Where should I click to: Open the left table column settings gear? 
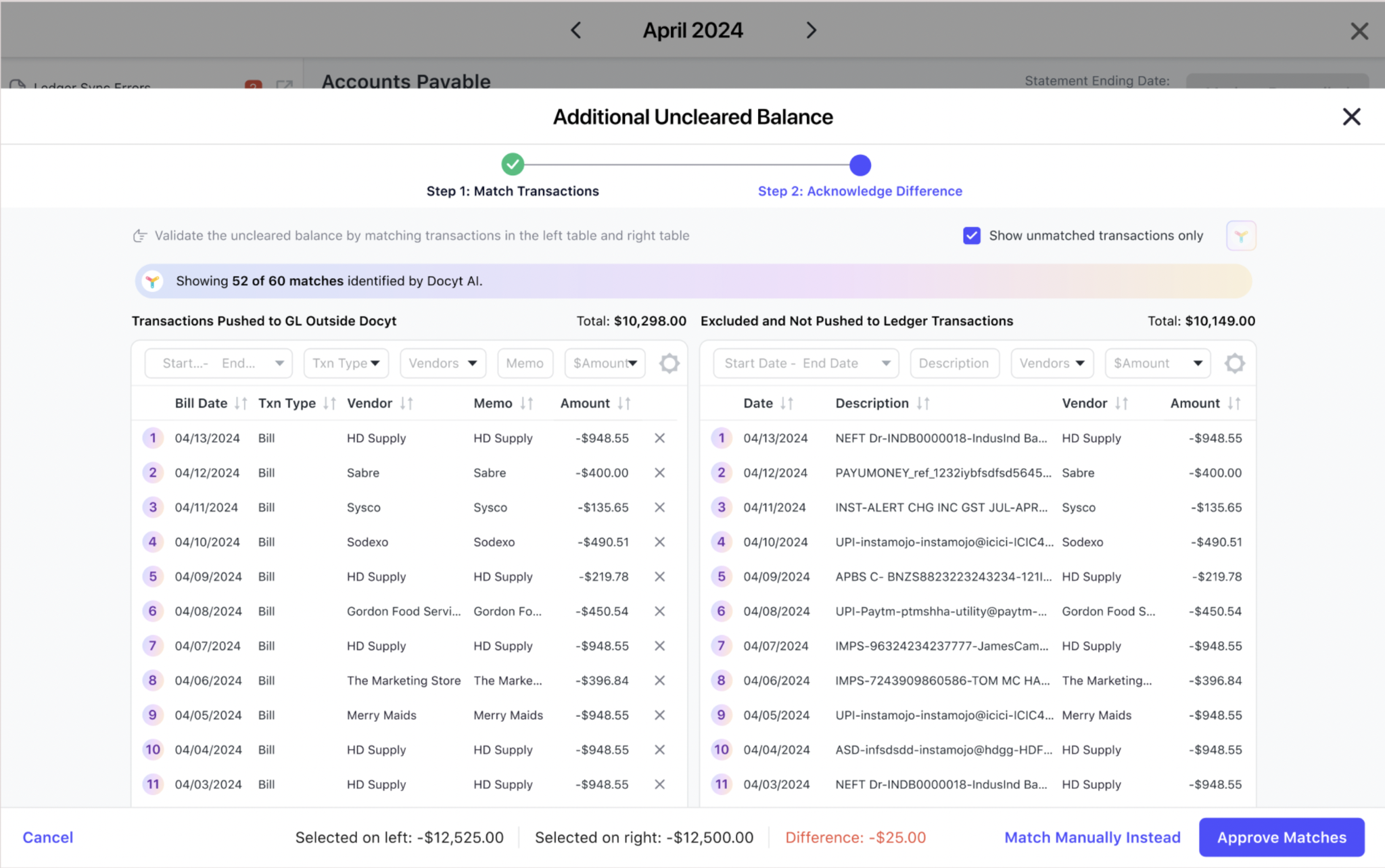[x=669, y=363]
